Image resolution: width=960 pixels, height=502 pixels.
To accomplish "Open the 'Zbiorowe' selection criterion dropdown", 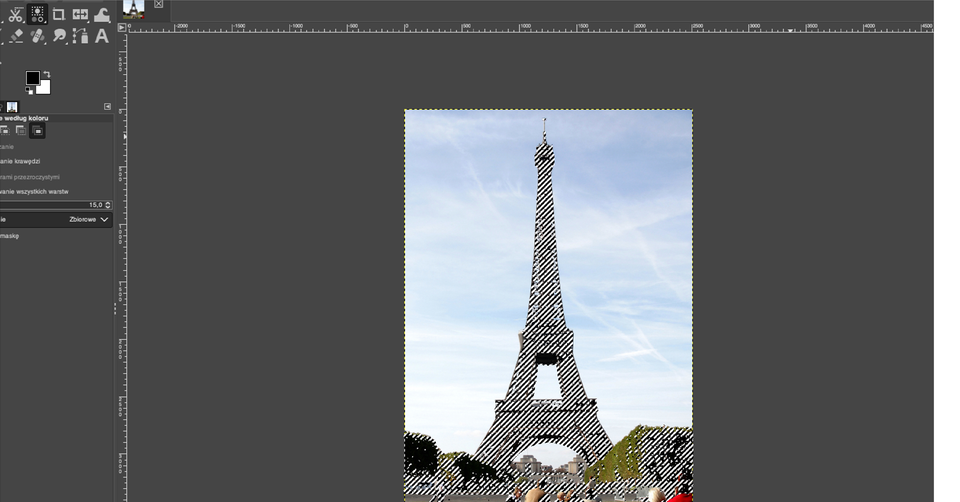I will (89, 219).
